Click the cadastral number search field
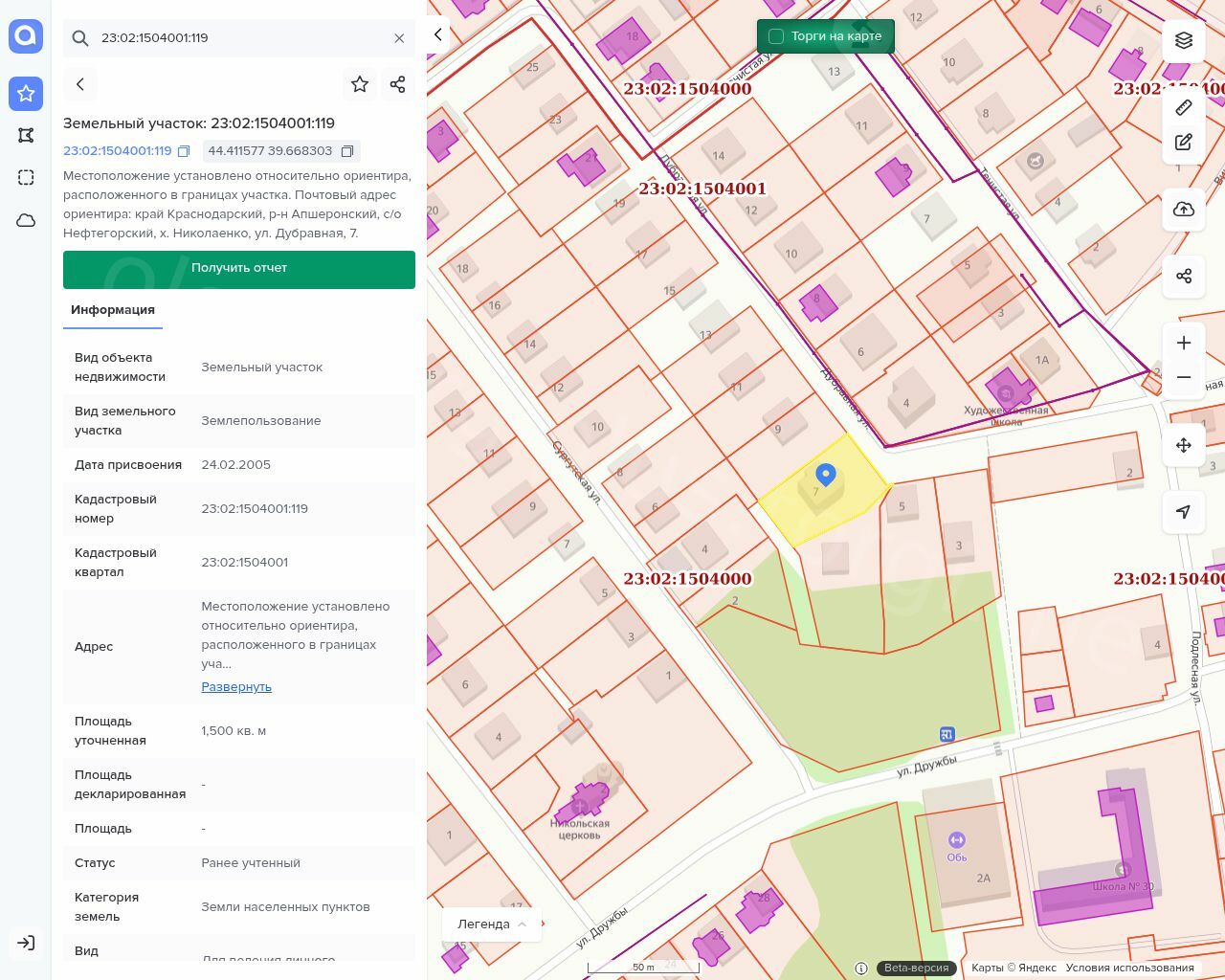 pos(239,38)
